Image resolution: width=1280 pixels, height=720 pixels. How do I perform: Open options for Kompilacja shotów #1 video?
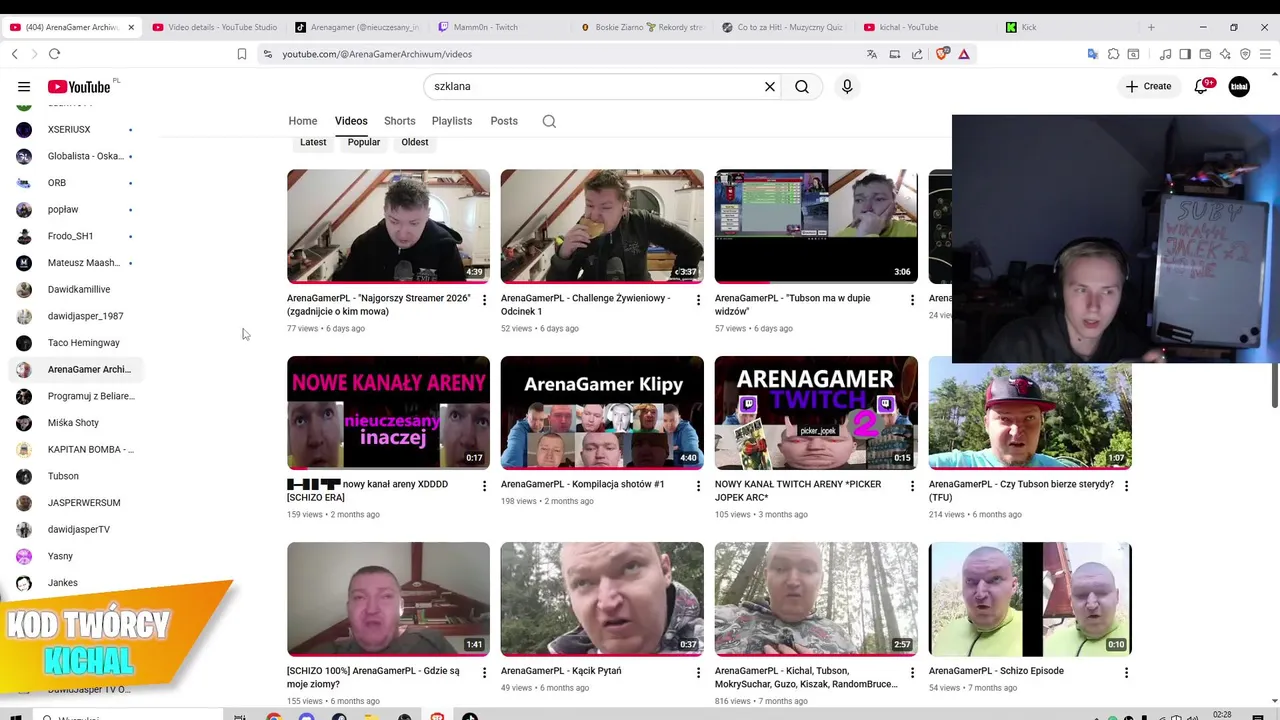(699, 486)
